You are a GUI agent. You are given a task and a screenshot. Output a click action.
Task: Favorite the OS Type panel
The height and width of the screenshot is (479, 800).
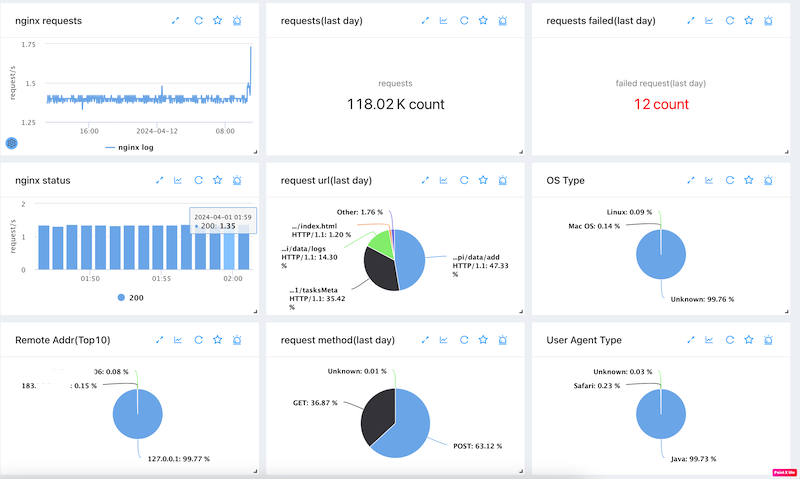point(749,180)
